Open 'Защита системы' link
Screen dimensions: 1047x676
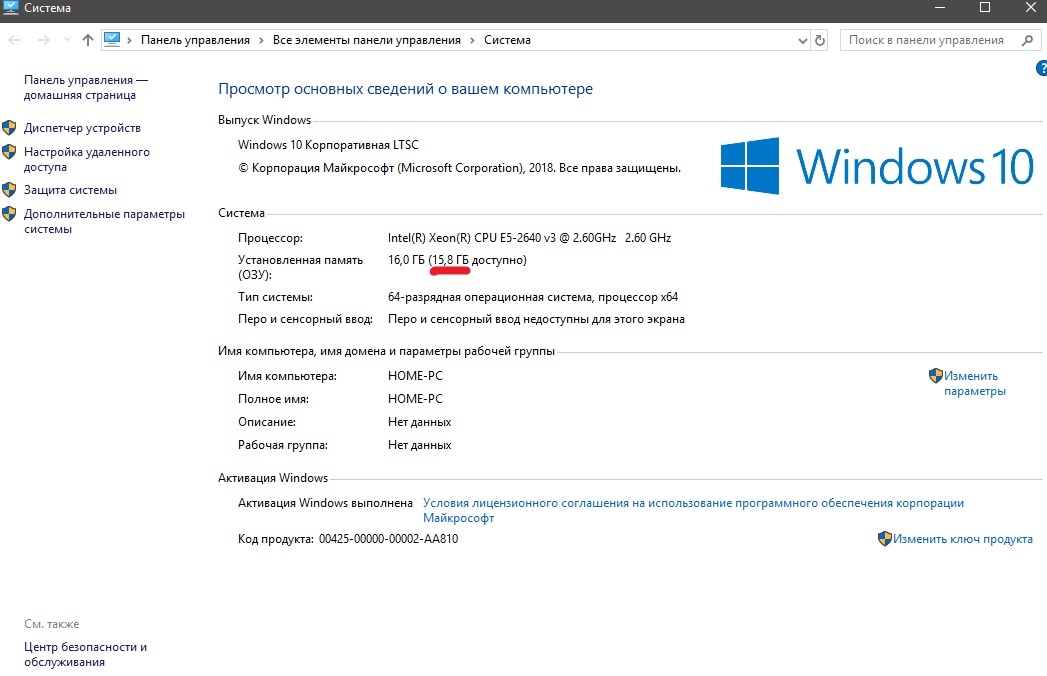tap(70, 190)
